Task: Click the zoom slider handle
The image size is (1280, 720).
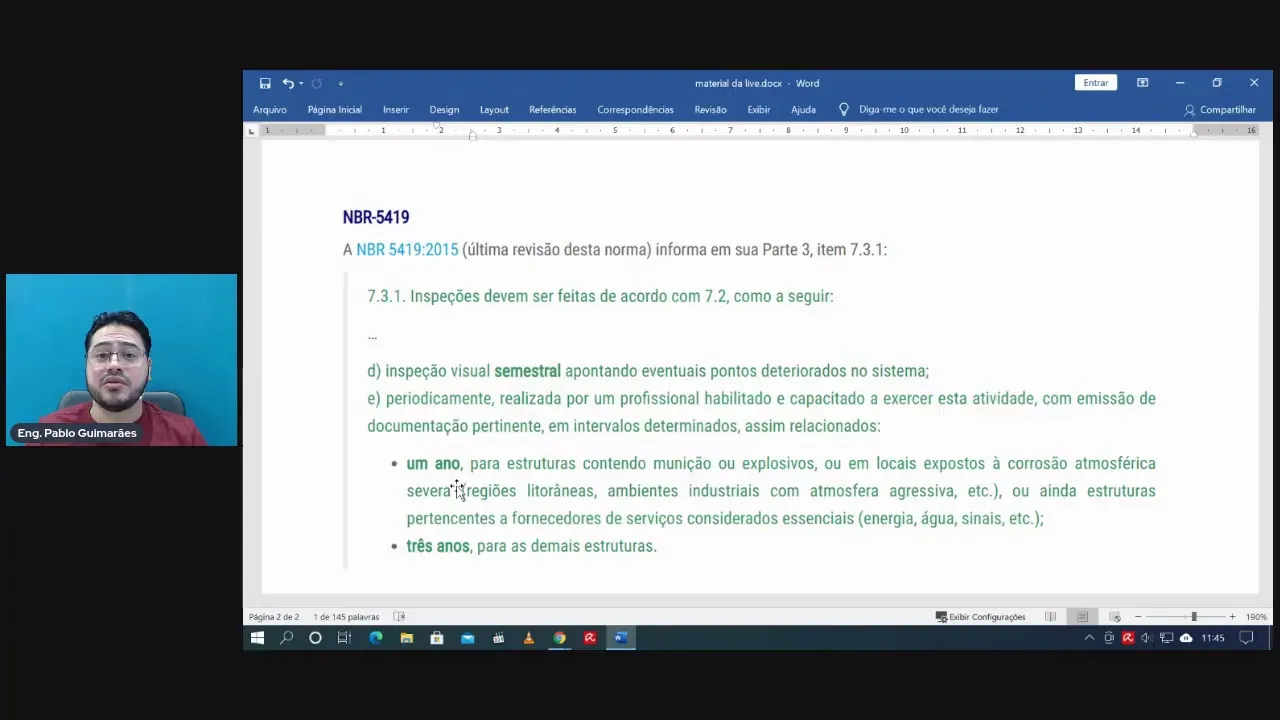Action: pyautogui.click(x=1193, y=617)
